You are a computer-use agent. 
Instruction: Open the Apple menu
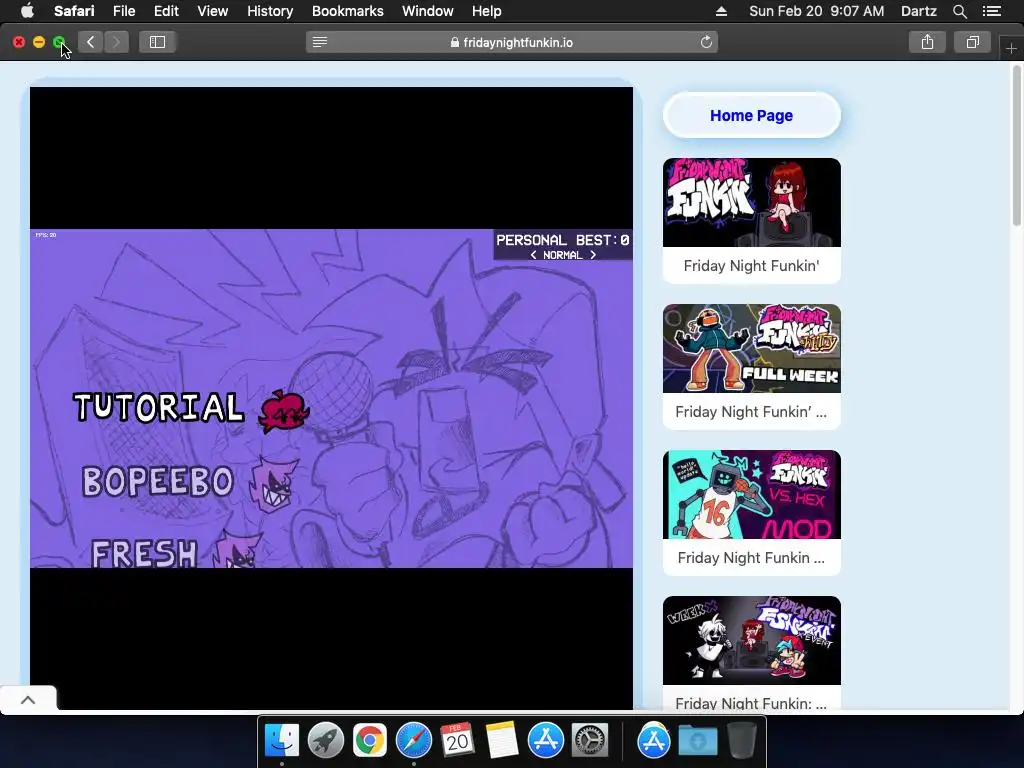coord(27,11)
